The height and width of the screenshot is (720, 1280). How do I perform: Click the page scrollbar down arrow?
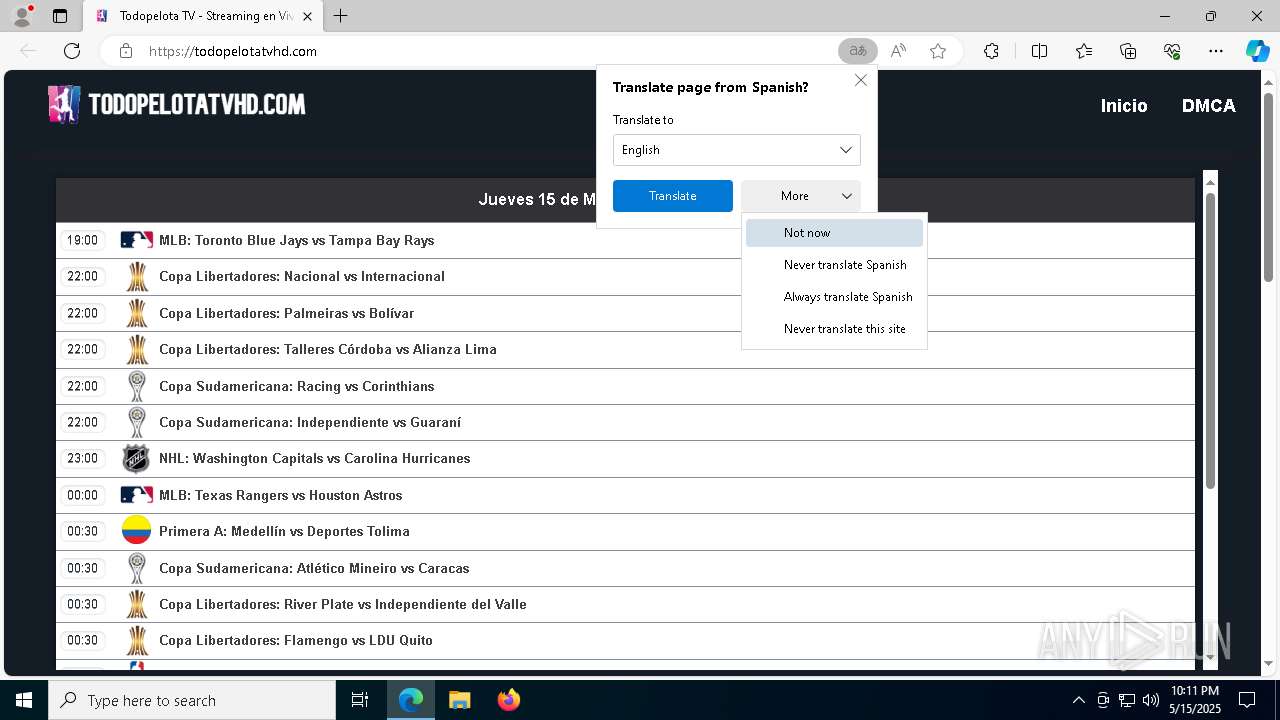click(1270, 663)
